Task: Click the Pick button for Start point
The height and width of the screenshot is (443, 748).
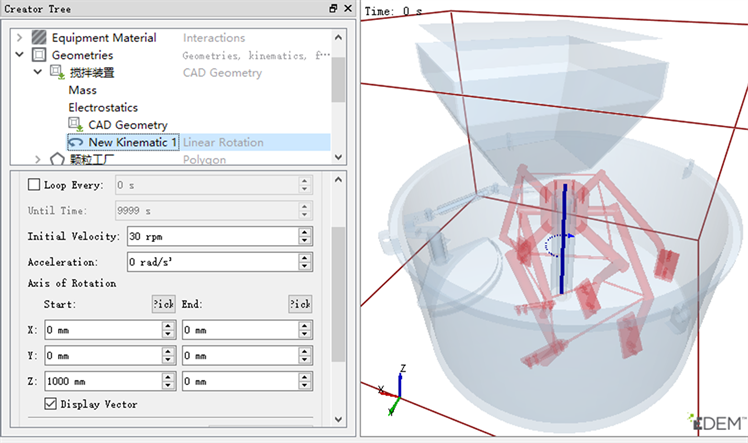Action: click(162, 304)
